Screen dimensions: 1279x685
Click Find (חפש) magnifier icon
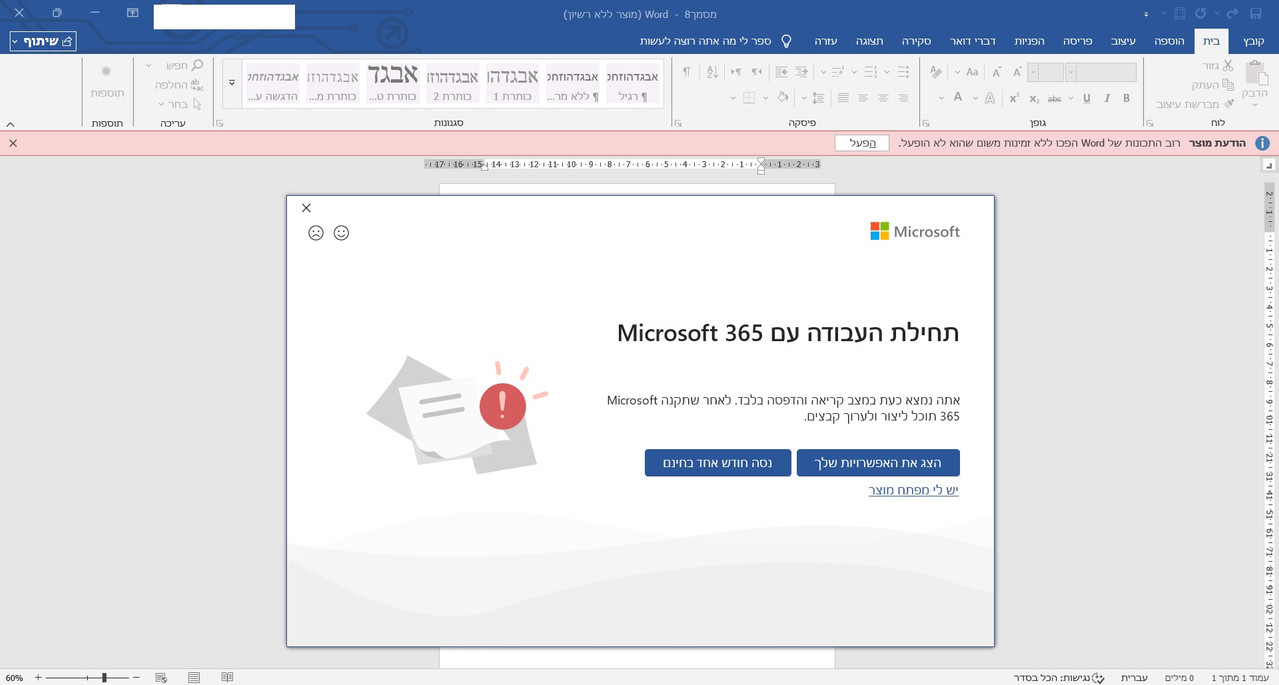[197, 65]
